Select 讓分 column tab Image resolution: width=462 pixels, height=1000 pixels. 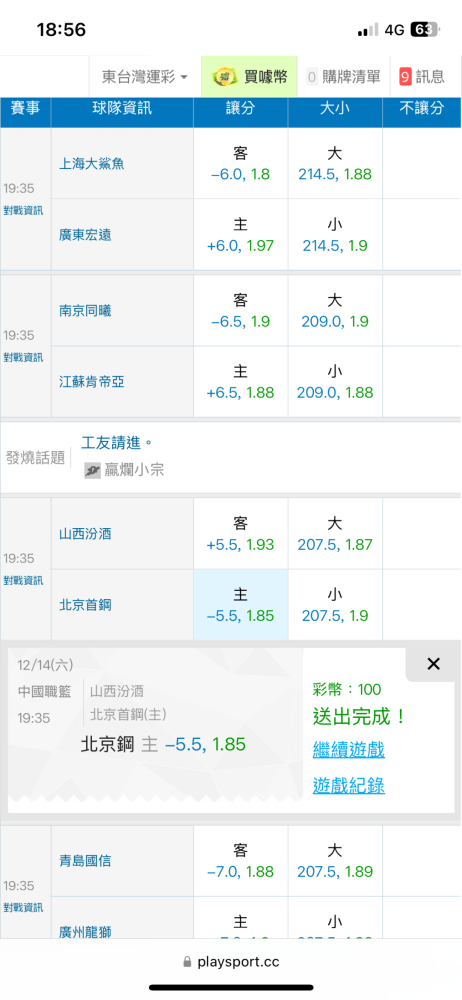tap(241, 108)
